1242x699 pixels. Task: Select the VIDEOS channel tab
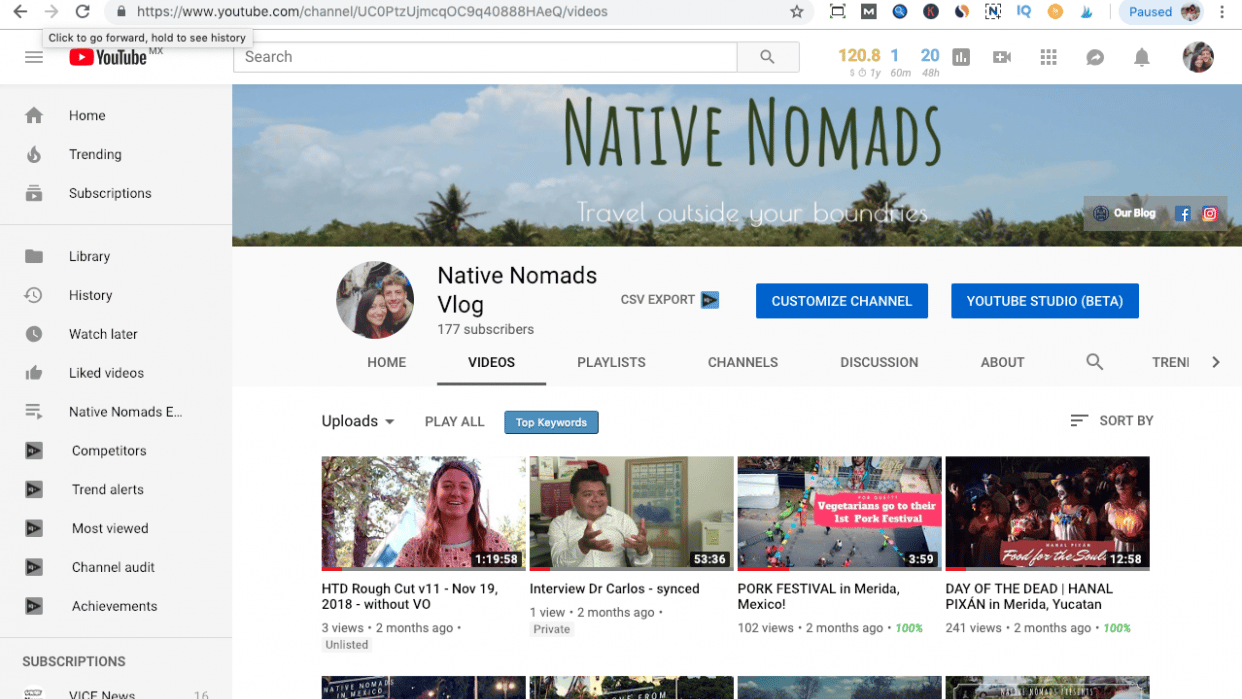point(491,362)
